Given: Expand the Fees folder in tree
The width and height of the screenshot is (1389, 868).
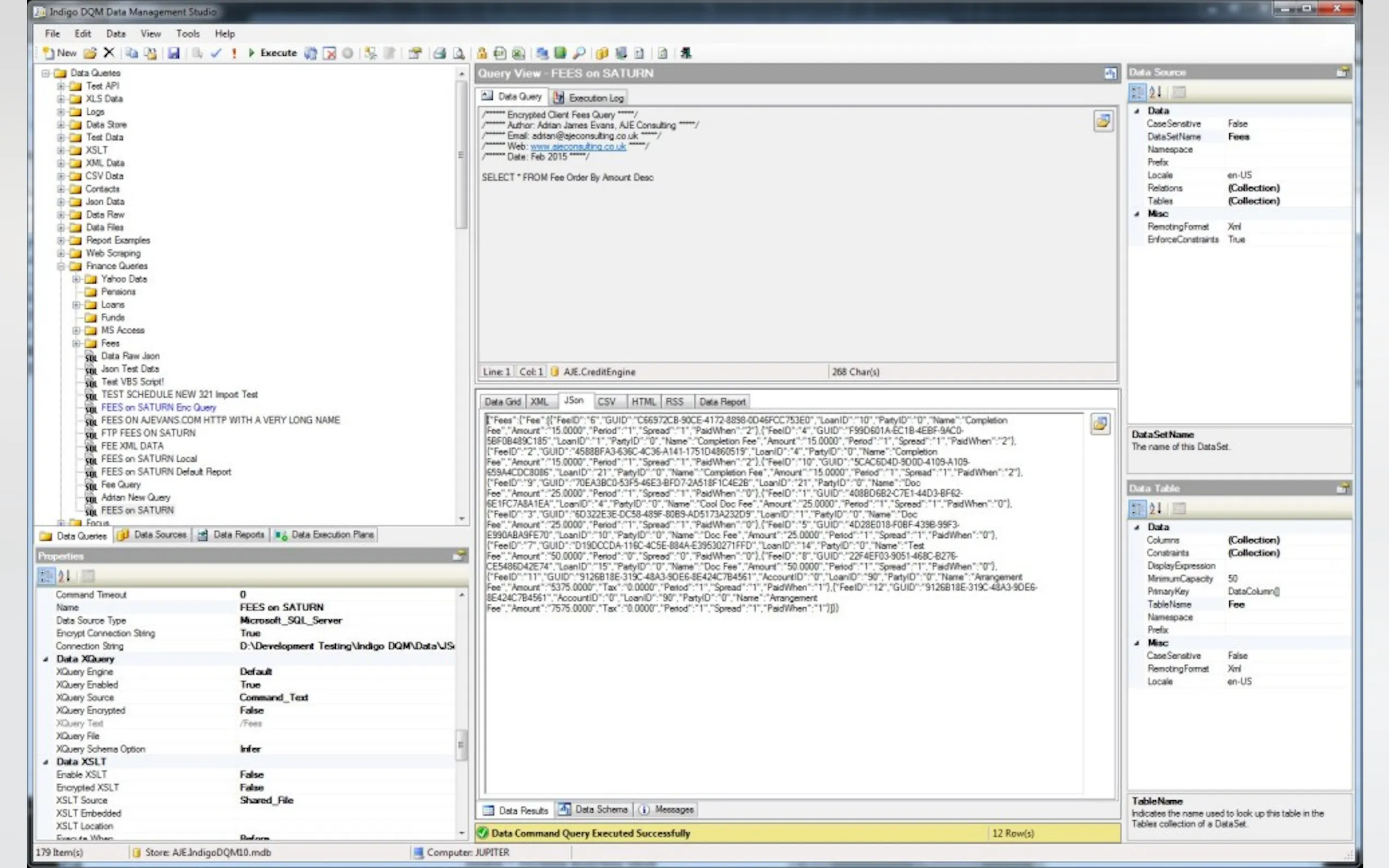Looking at the screenshot, I should coord(77,343).
